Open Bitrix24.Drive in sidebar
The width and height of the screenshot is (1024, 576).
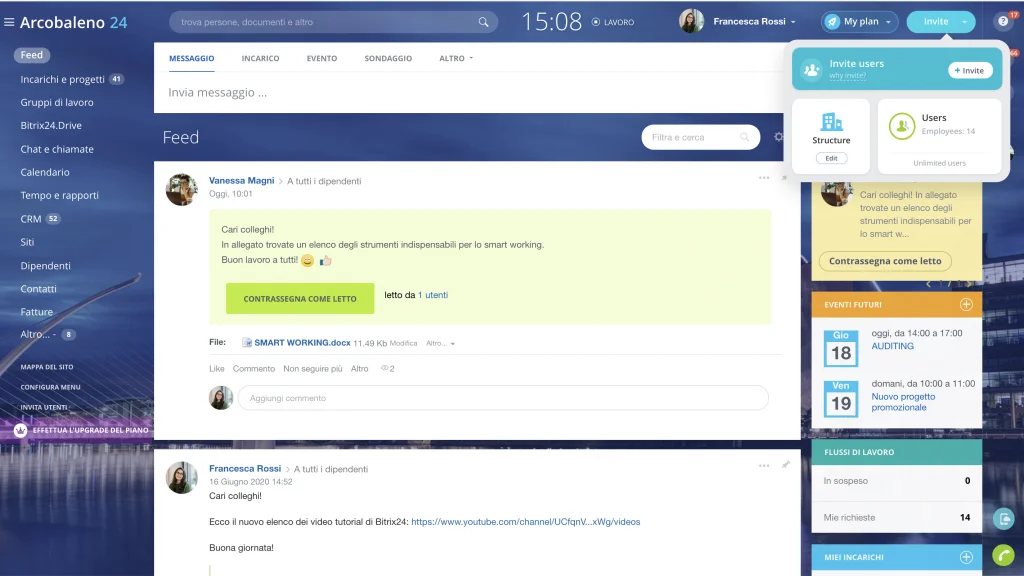51,125
